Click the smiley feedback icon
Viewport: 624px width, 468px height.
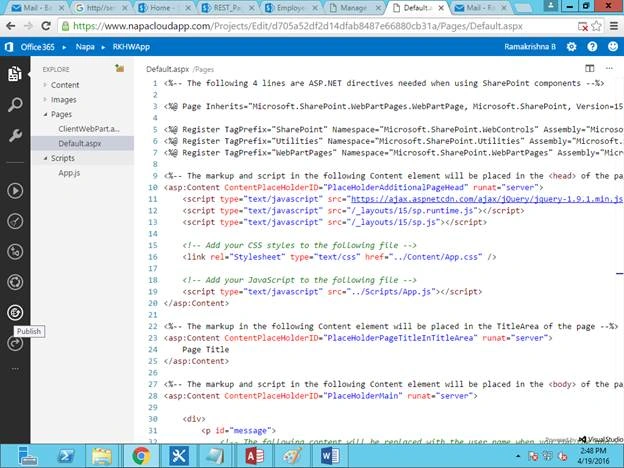613,47
